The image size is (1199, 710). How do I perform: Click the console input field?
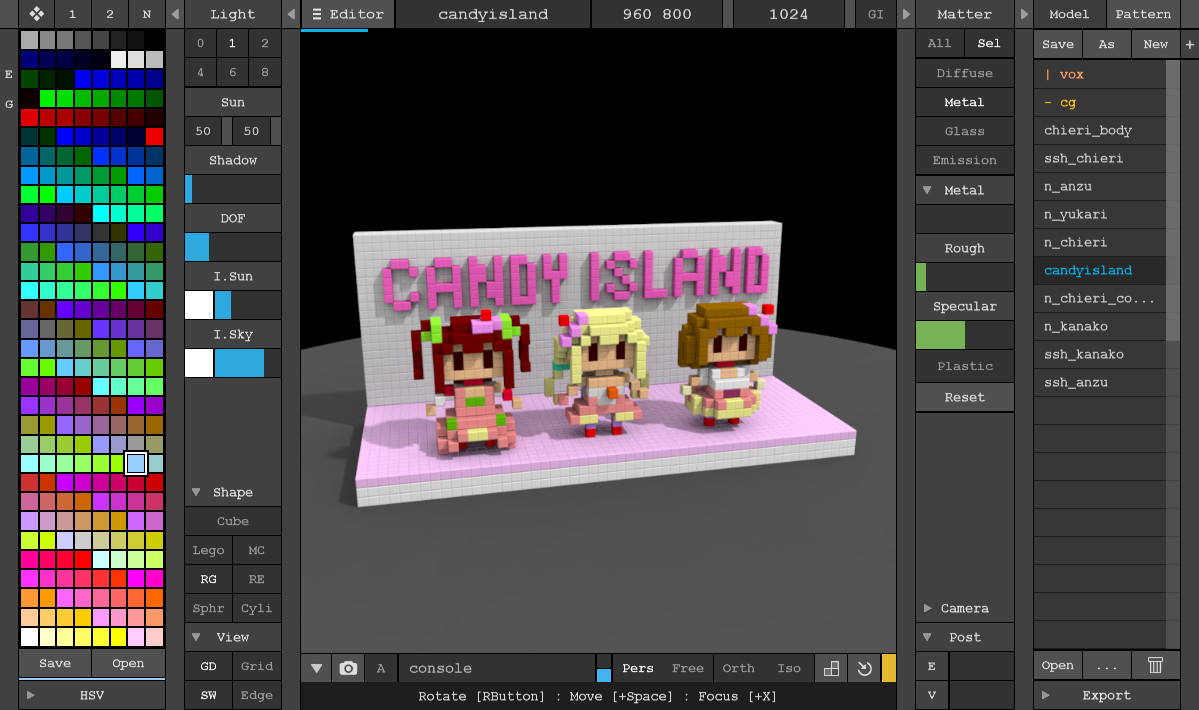[496, 668]
